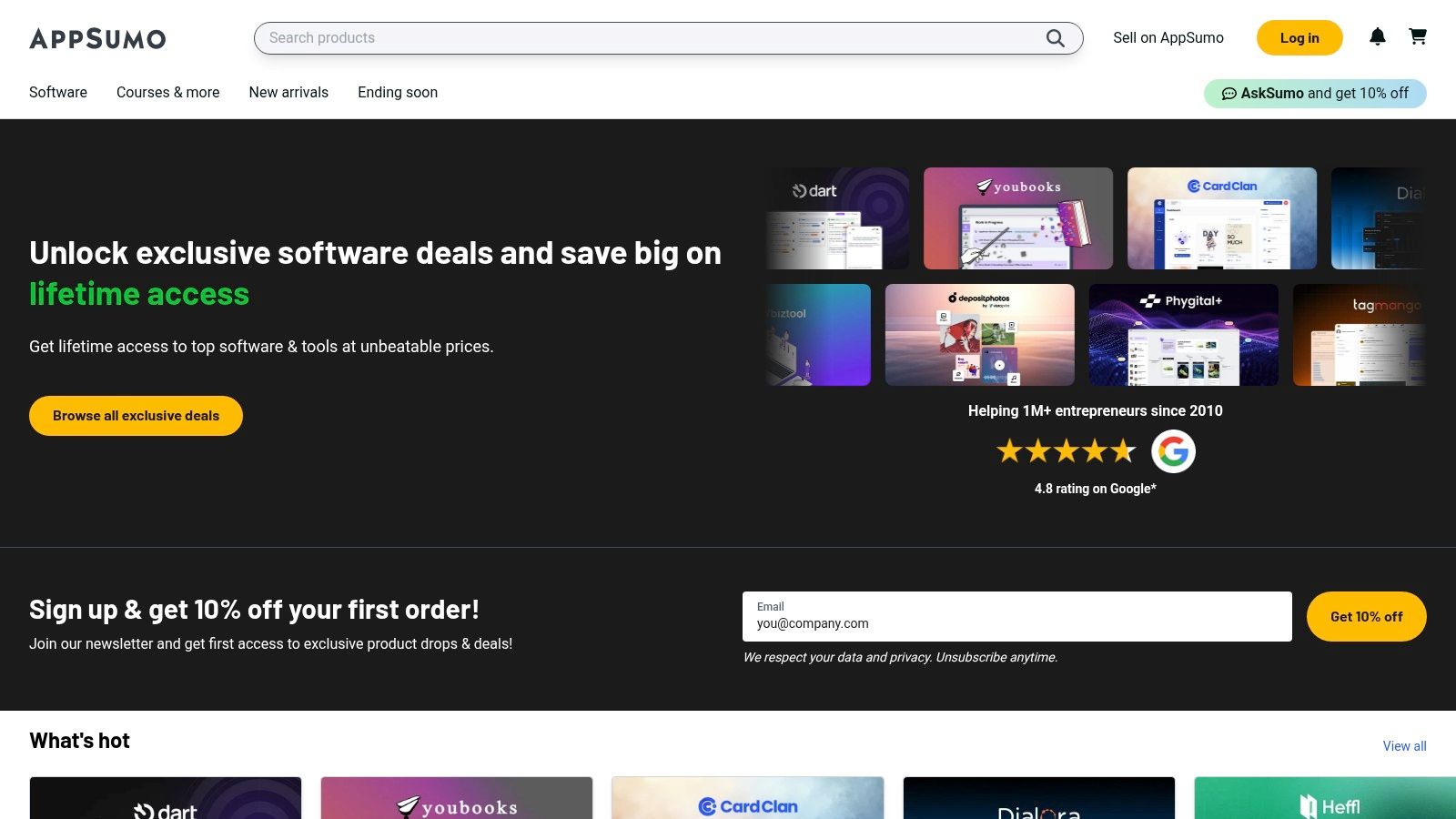Image resolution: width=1456 pixels, height=819 pixels.
Task: Click the five-star rating icons
Action: [x=1067, y=450]
